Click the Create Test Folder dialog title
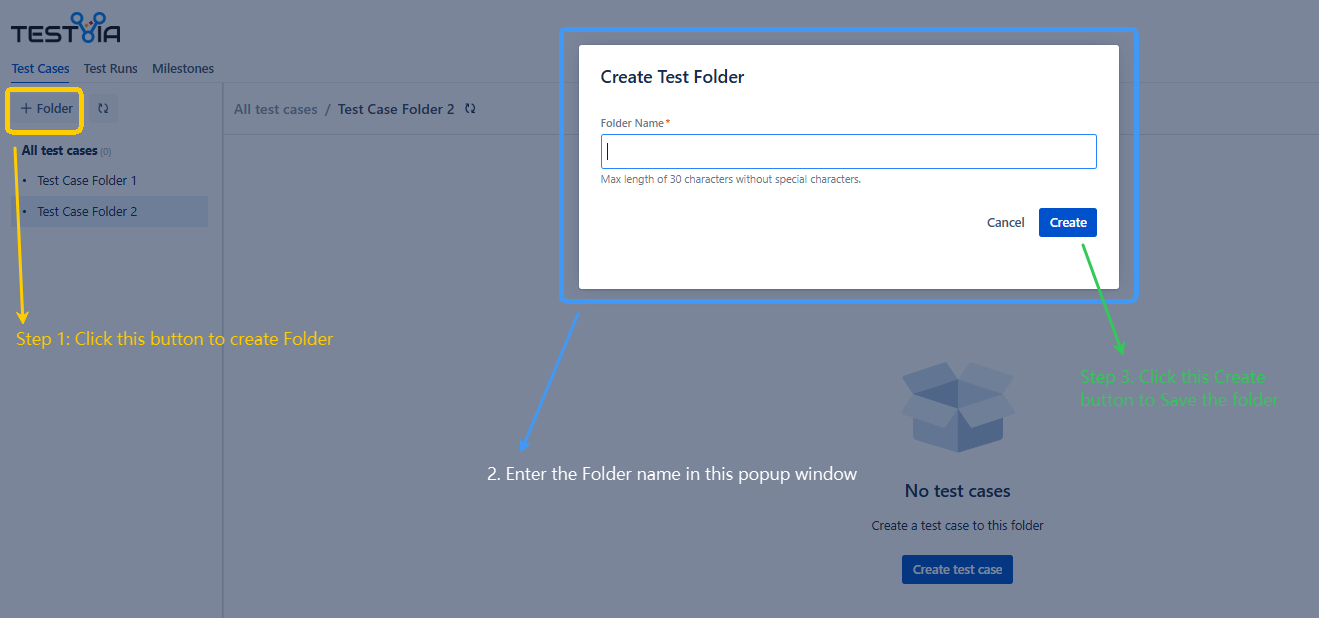 coord(672,77)
